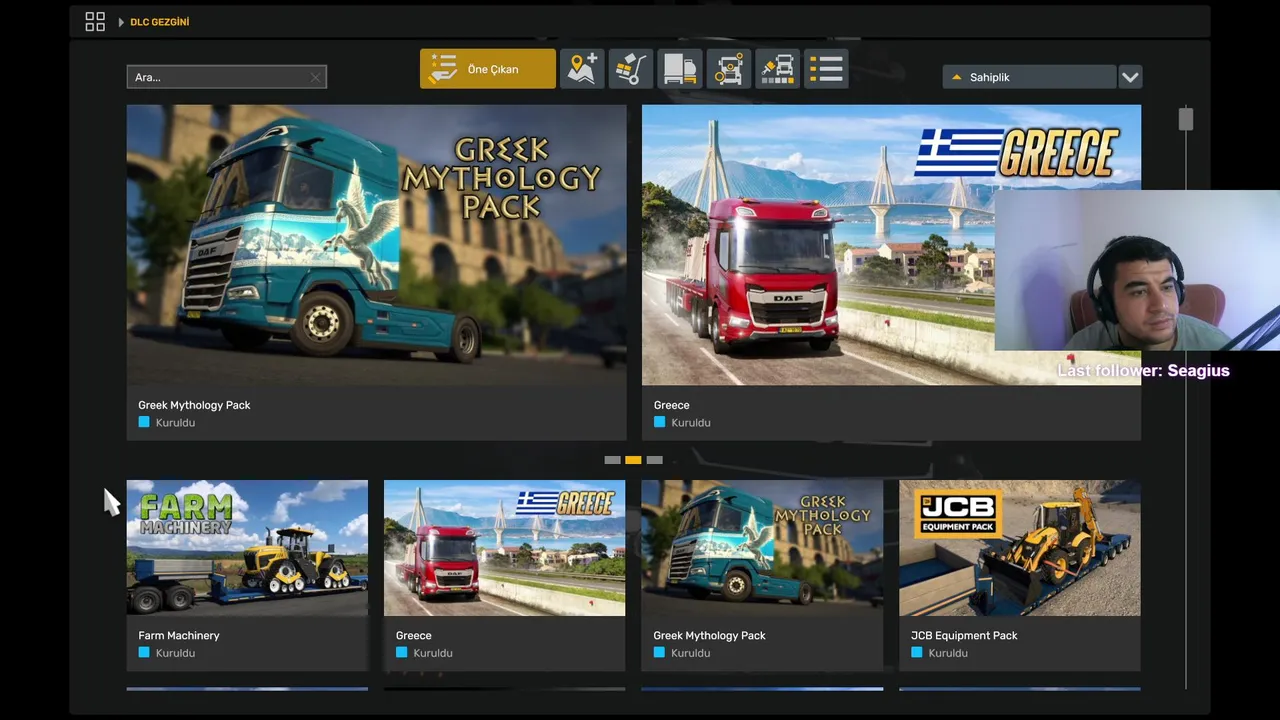
Task: Click the Ara search field
Action: tap(226, 77)
